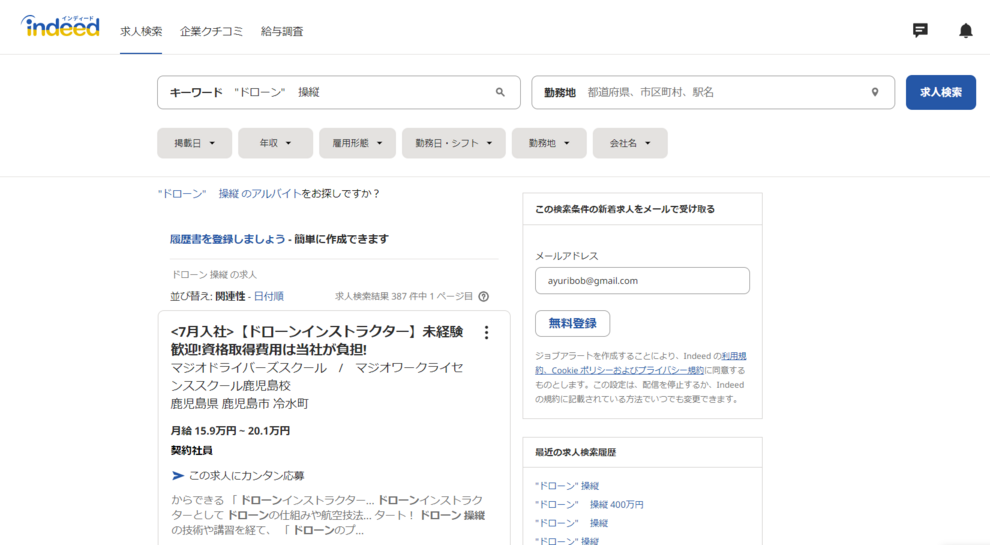Viewport: 990px width, 545px height.
Task: Open the messages icon in header
Action: [920, 30]
